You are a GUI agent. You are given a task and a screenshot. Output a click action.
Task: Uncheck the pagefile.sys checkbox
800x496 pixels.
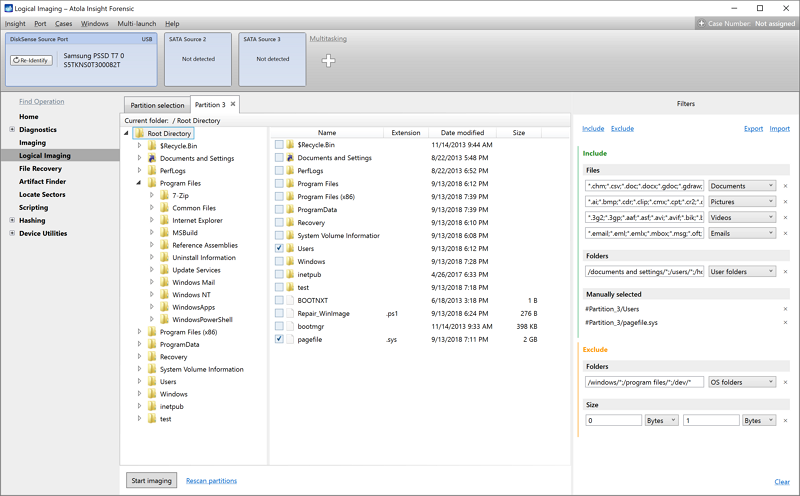(x=279, y=339)
